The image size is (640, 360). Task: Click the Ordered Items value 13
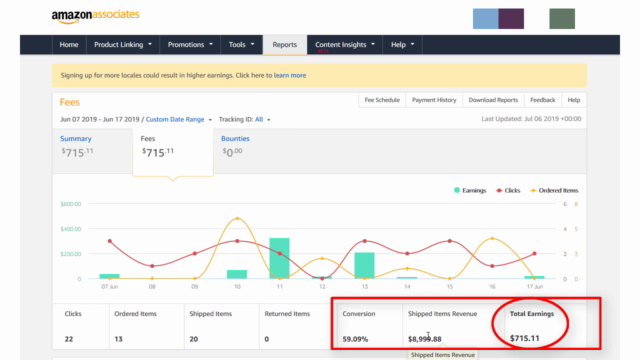click(x=118, y=339)
